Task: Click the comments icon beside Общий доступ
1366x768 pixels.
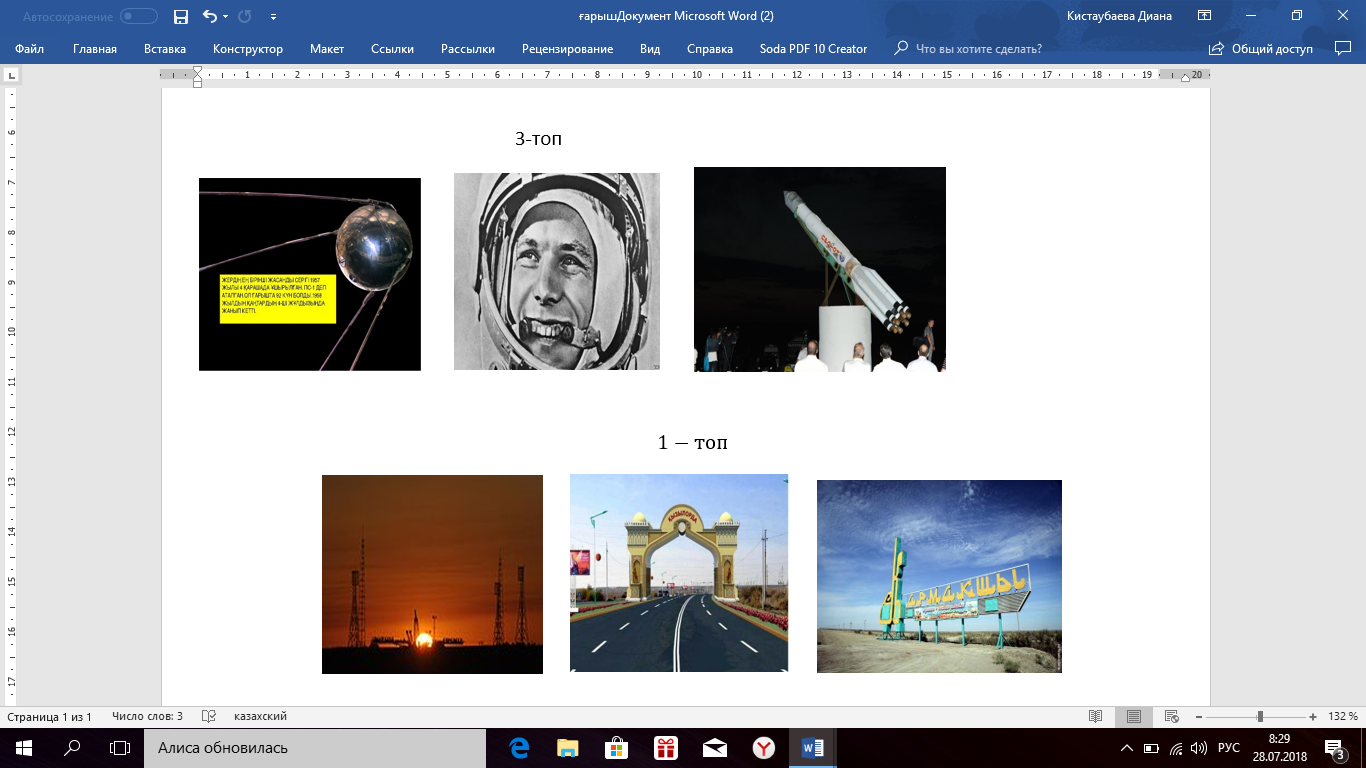Action: [1342, 48]
